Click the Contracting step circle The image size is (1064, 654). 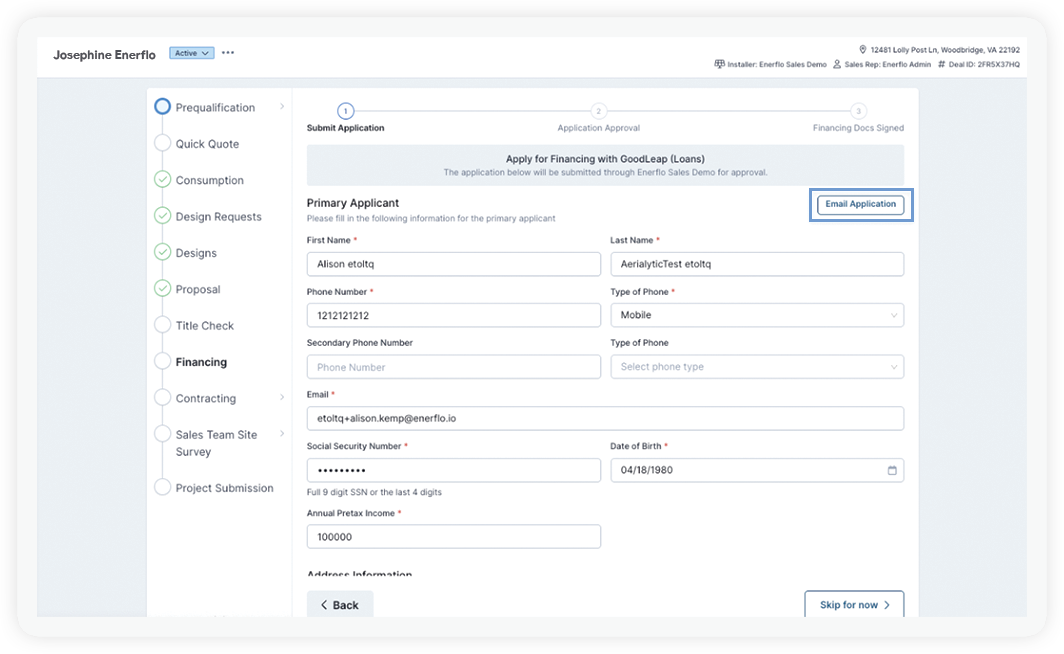coord(162,398)
